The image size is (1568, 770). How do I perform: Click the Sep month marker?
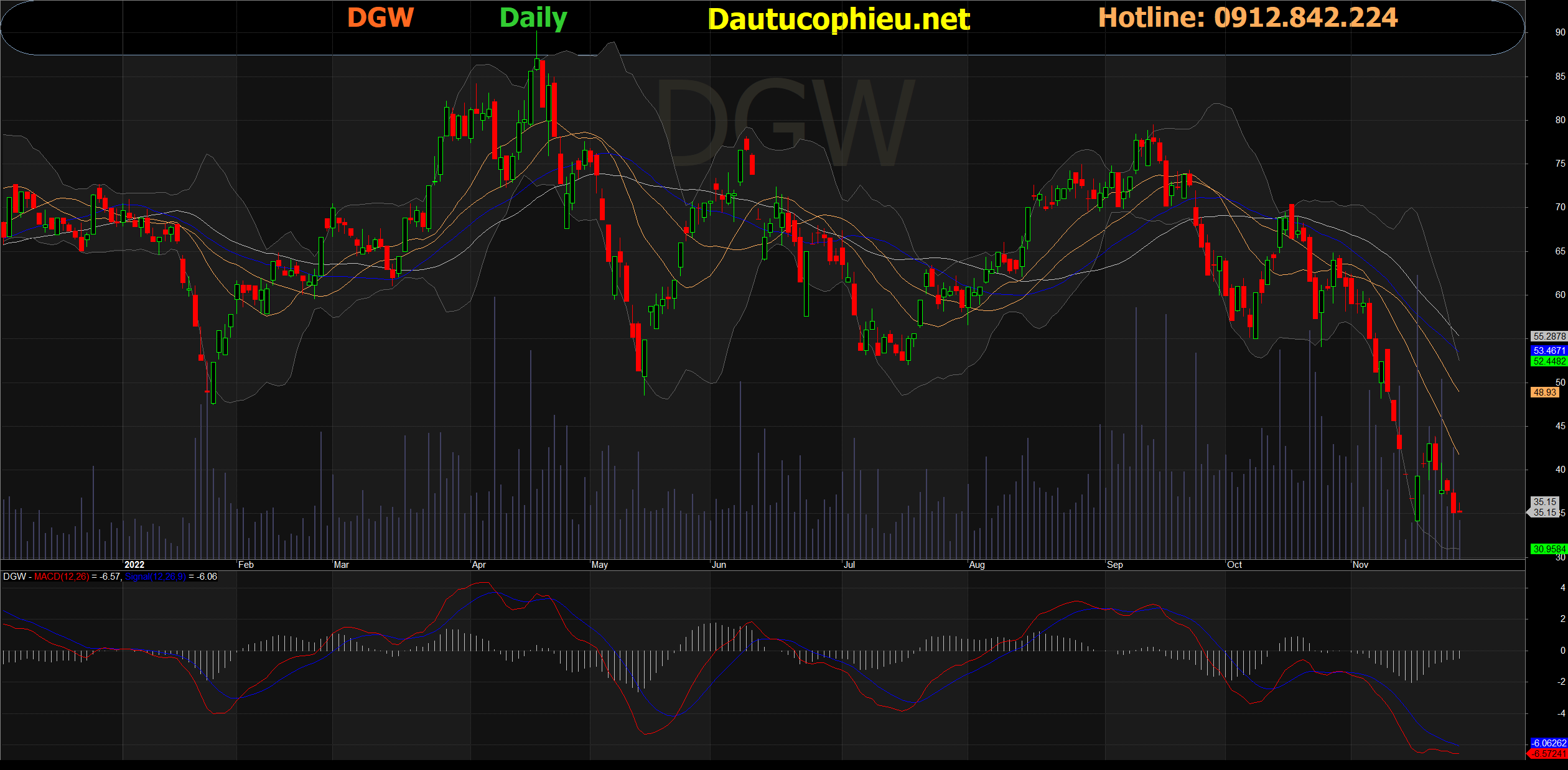pos(1115,565)
